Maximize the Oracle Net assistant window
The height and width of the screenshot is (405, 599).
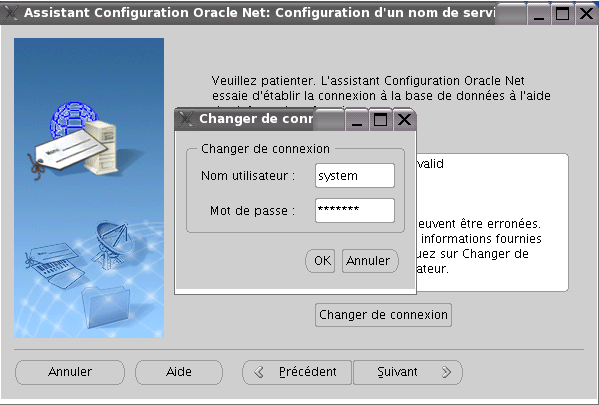coord(563,13)
